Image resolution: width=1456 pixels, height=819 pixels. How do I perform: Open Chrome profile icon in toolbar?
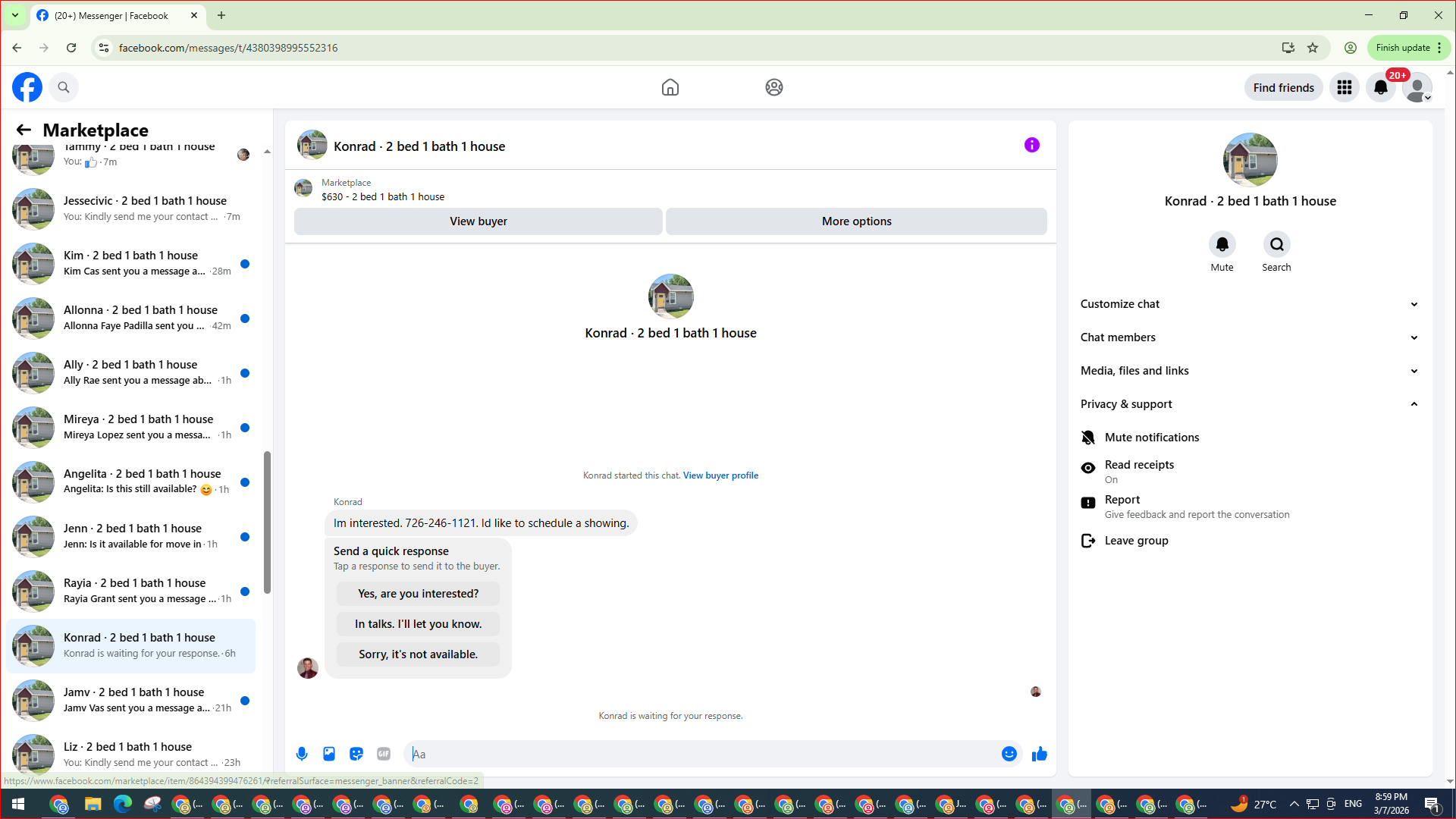pyautogui.click(x=1351, y=48)
